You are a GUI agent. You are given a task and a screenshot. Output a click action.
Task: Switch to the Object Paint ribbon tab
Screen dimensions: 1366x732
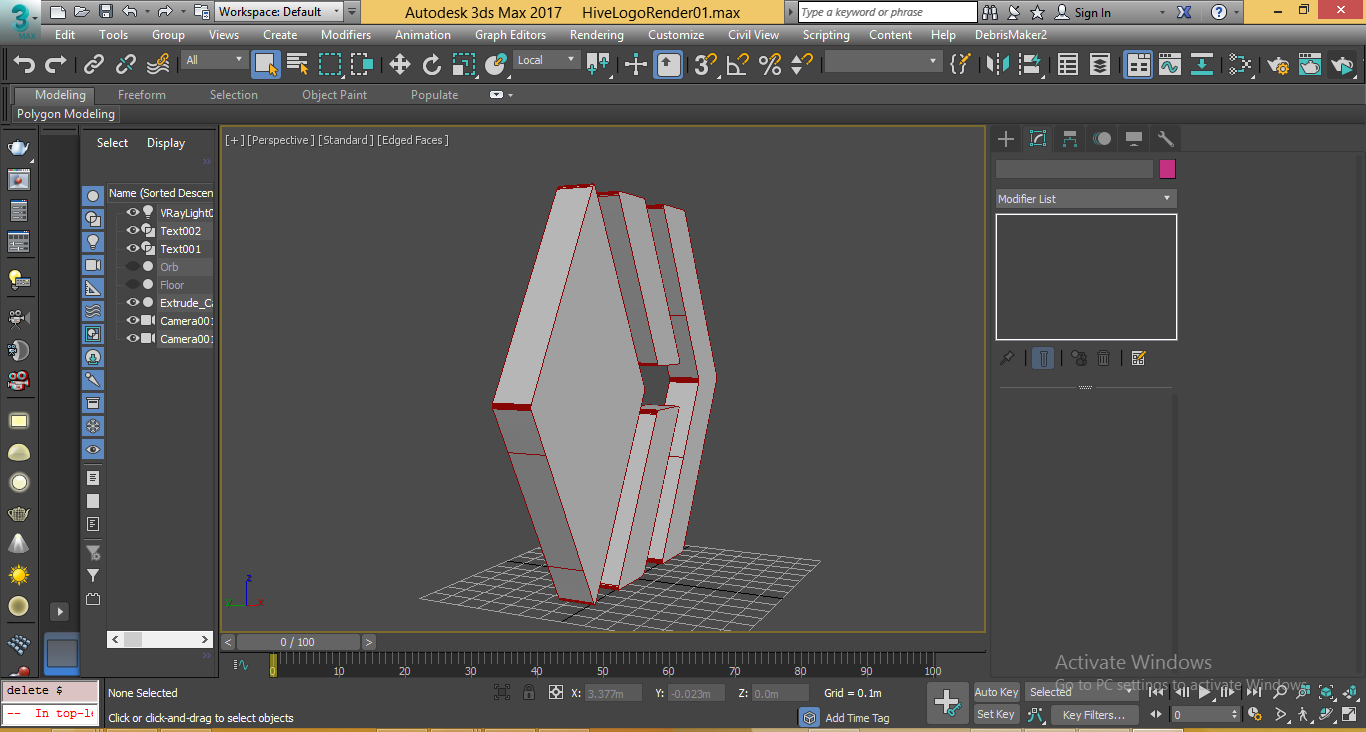pos(335,95)
